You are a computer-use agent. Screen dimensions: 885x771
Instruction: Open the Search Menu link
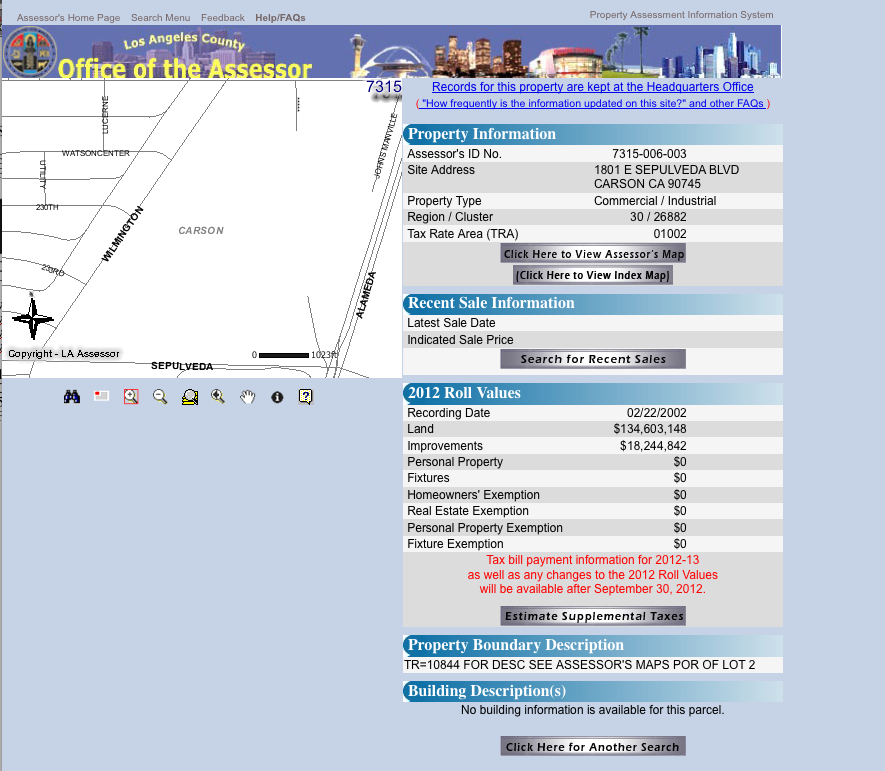point(160,18)
